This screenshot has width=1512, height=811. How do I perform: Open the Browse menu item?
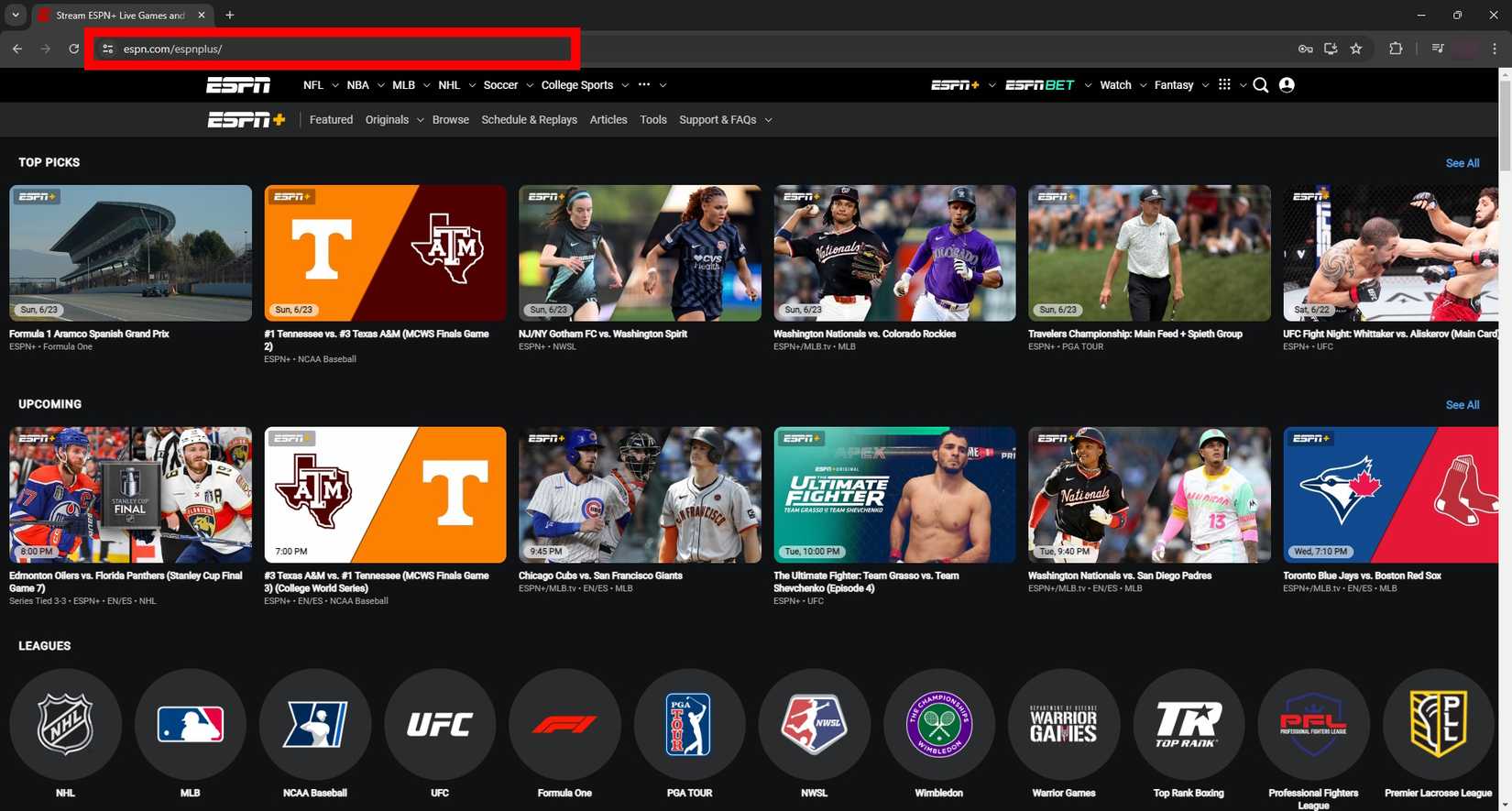(x=450, y=120)
